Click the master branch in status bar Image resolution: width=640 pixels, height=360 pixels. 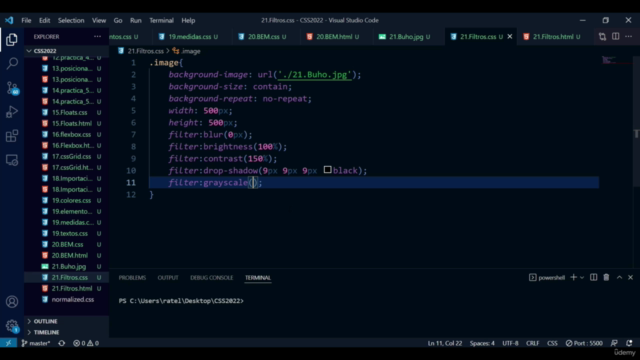(x=36, y=343)
